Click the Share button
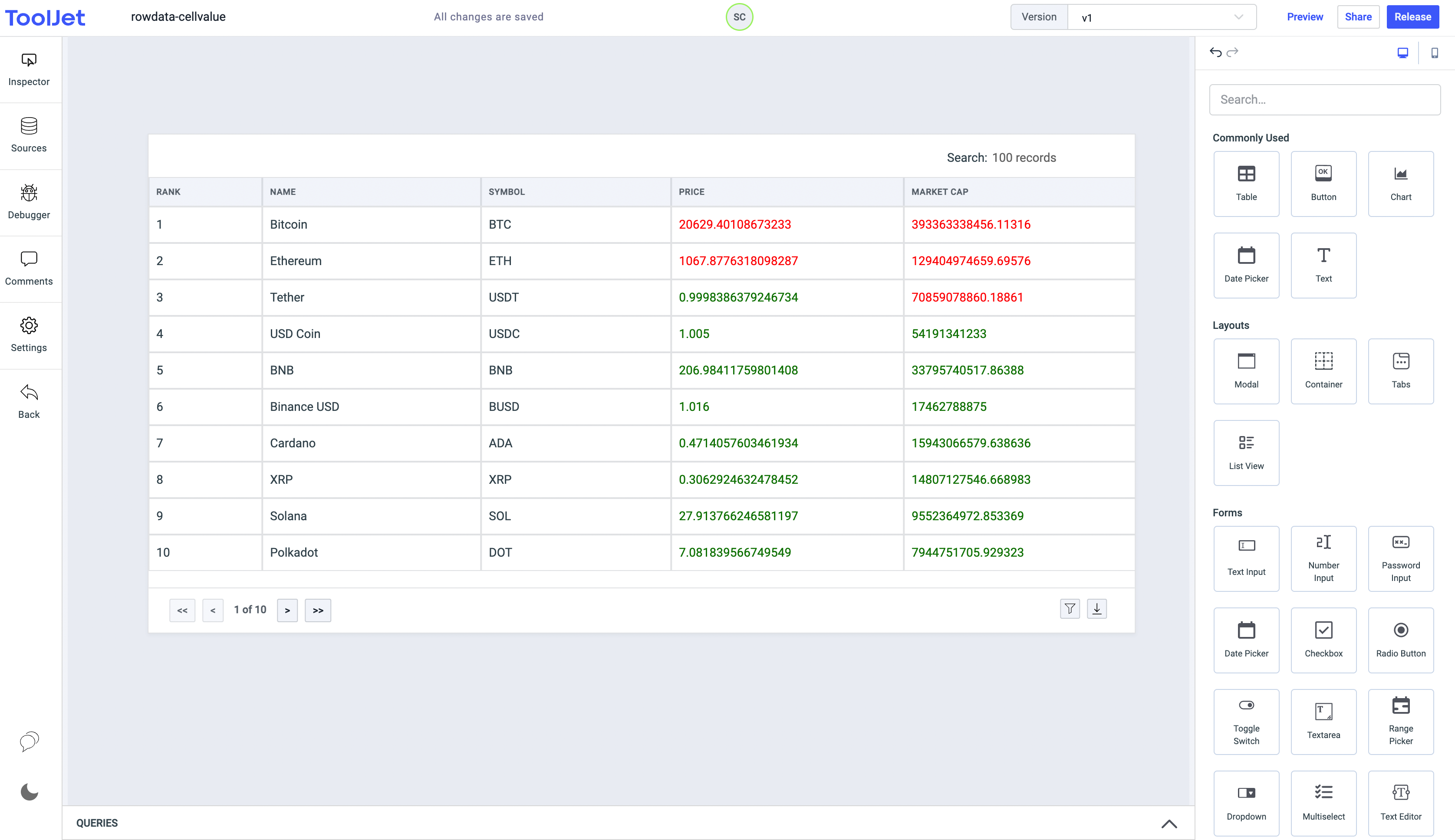The height and width of the screenshot is (840, 1455). pos(1358,17)
